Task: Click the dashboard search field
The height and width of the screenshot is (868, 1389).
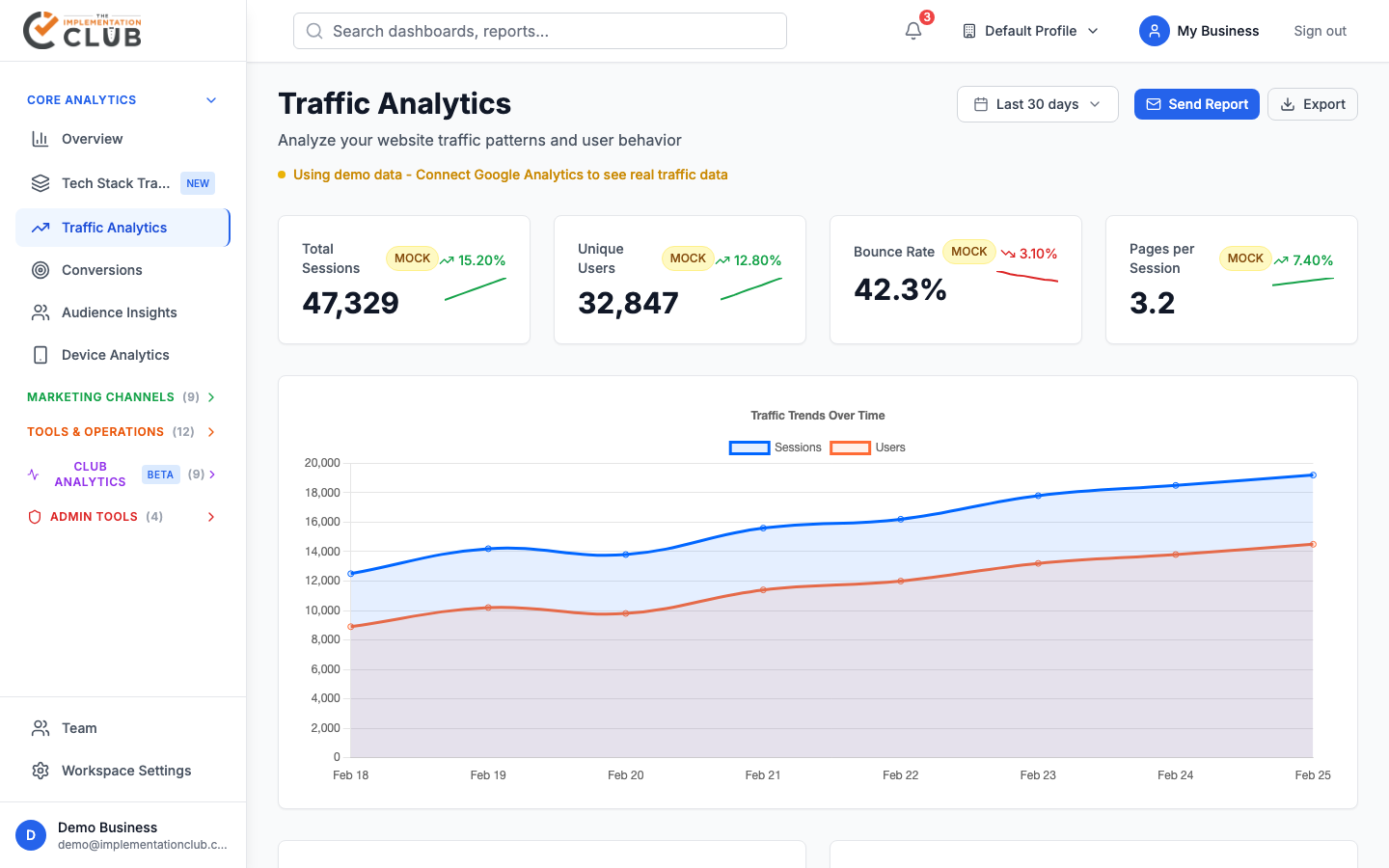Action: point(540,31)
